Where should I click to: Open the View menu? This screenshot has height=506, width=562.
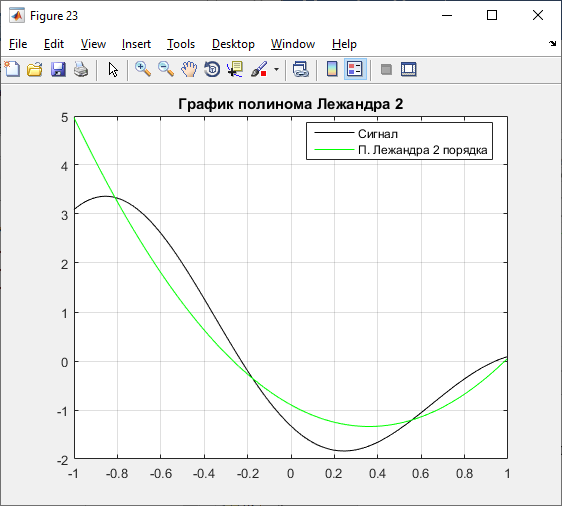click(x=93, y=44)
